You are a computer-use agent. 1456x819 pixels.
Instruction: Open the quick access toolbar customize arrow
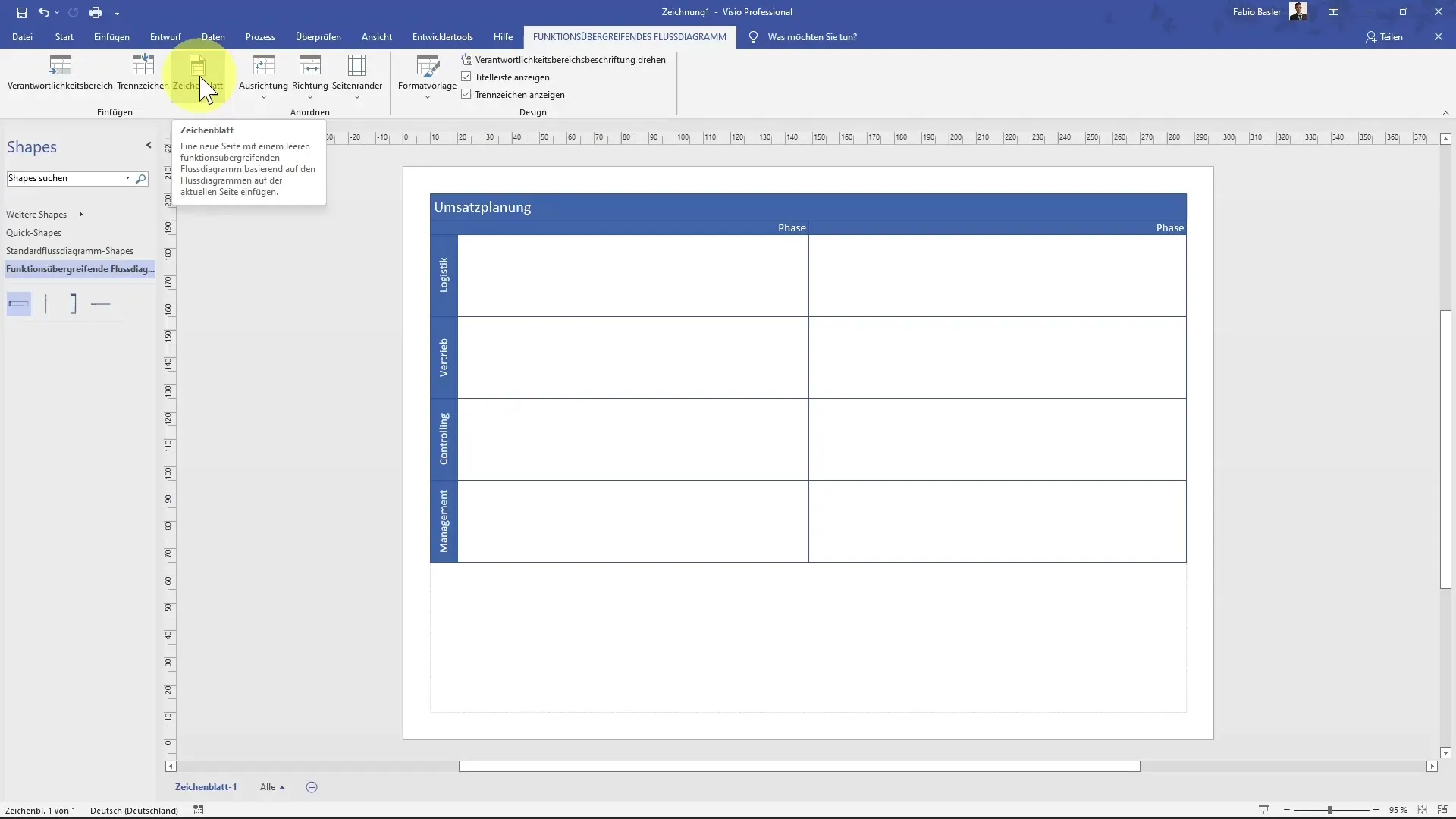[117, 13]
